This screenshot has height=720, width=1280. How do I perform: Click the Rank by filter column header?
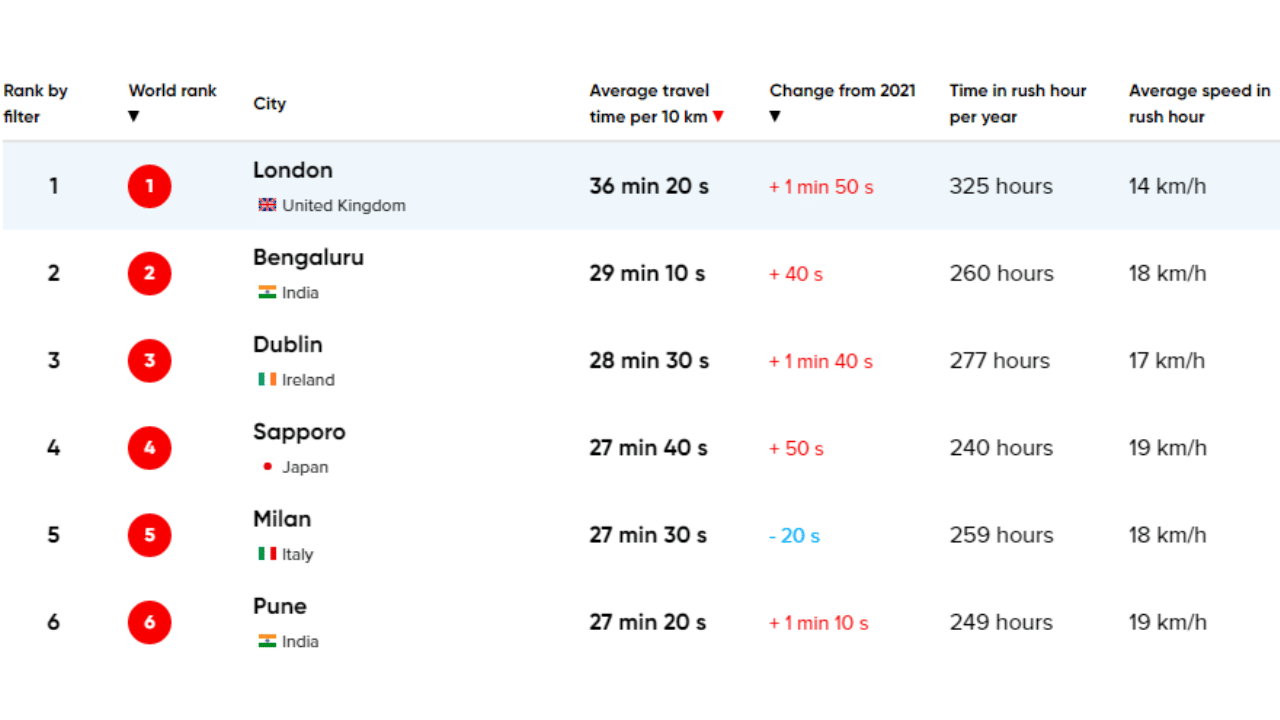click(35, 103)
